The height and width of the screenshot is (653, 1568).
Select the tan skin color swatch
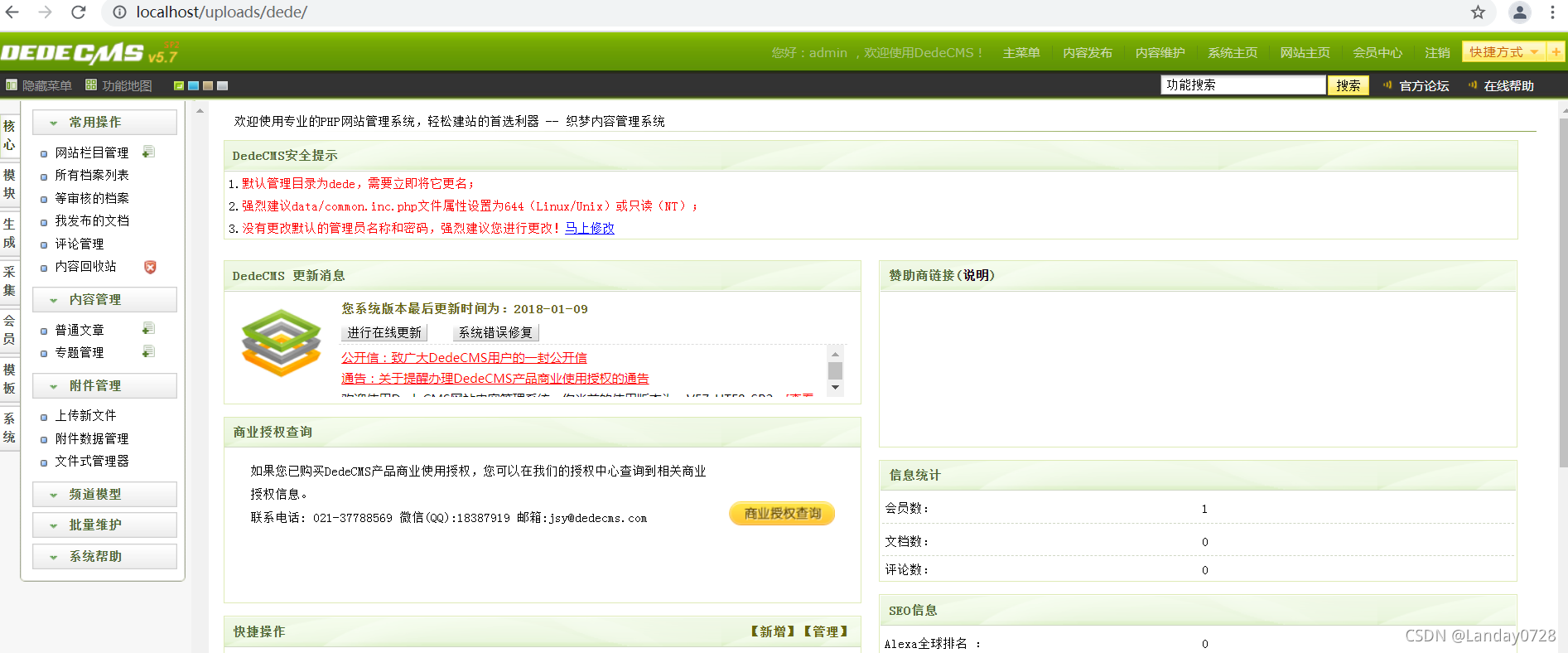(208, 85)
